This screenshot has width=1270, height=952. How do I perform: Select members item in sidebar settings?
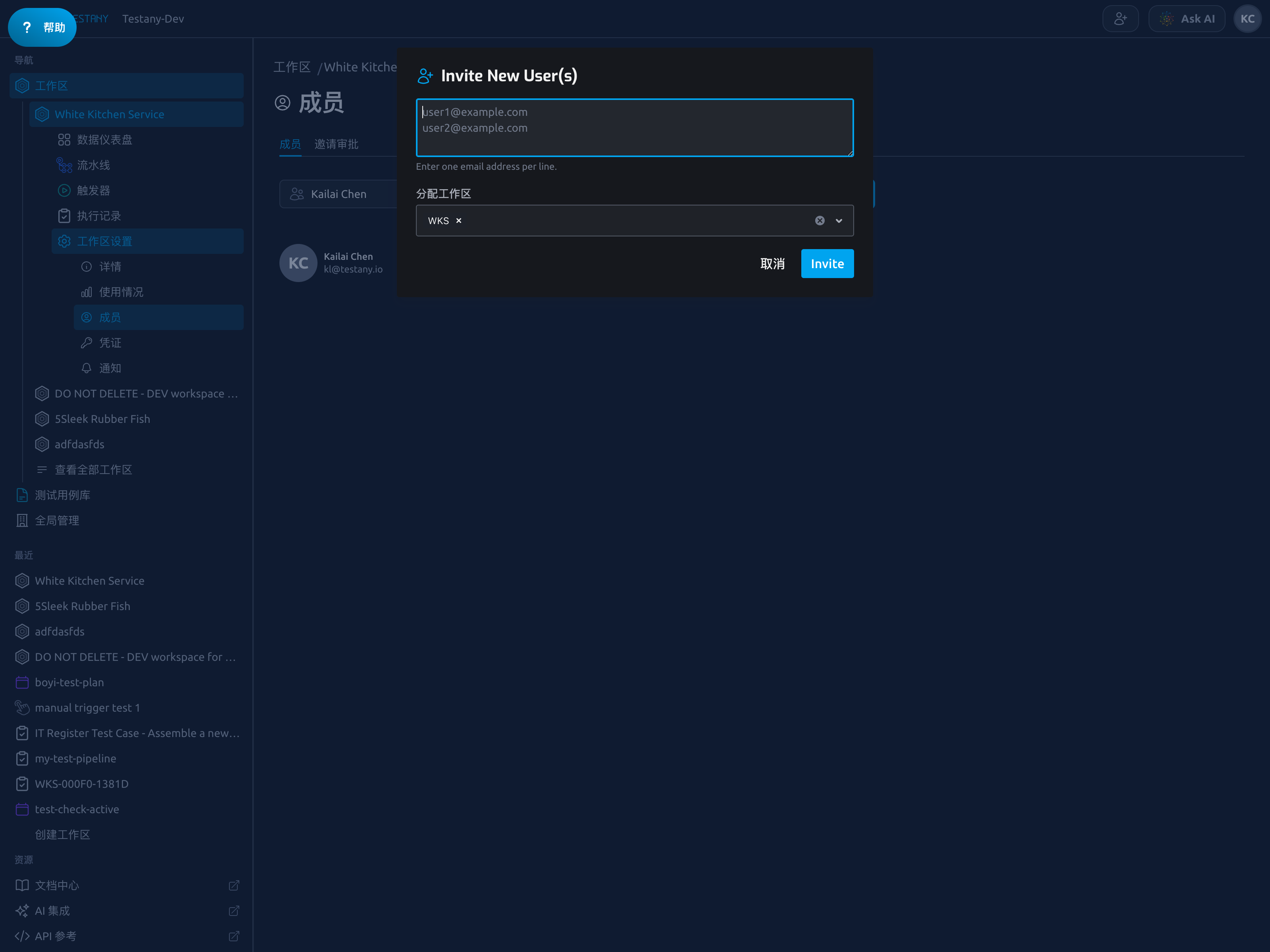158,317
